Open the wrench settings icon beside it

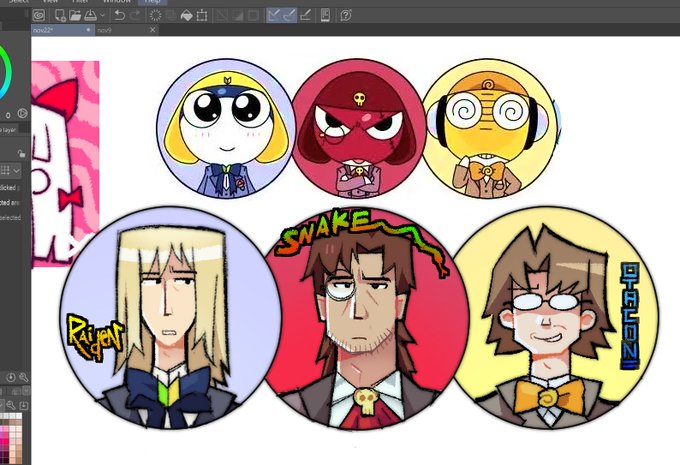(x=23, y=377)
